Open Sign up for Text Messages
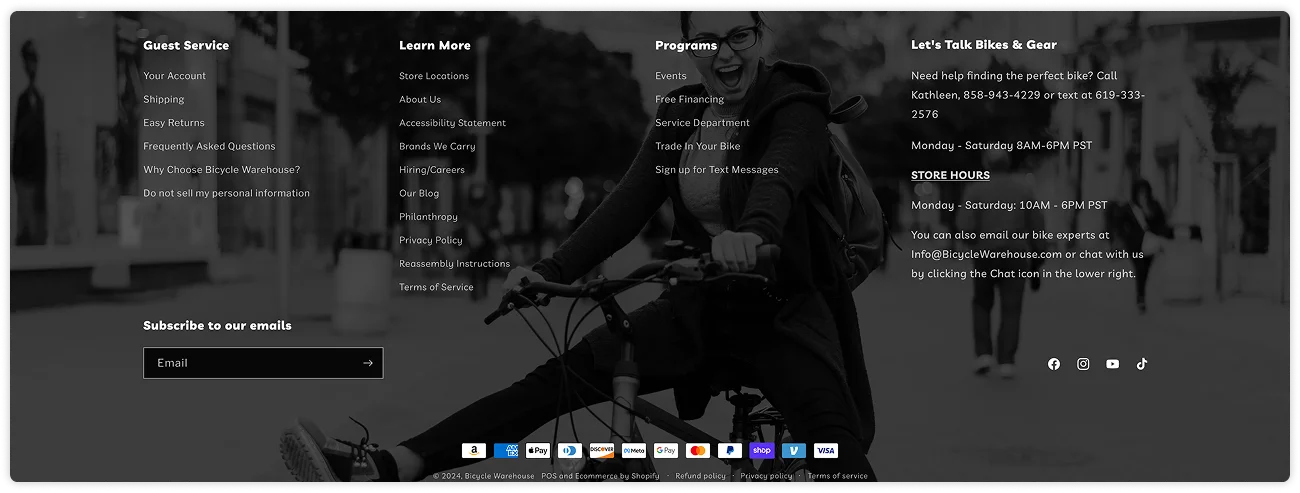 click(x=716, y=170)
